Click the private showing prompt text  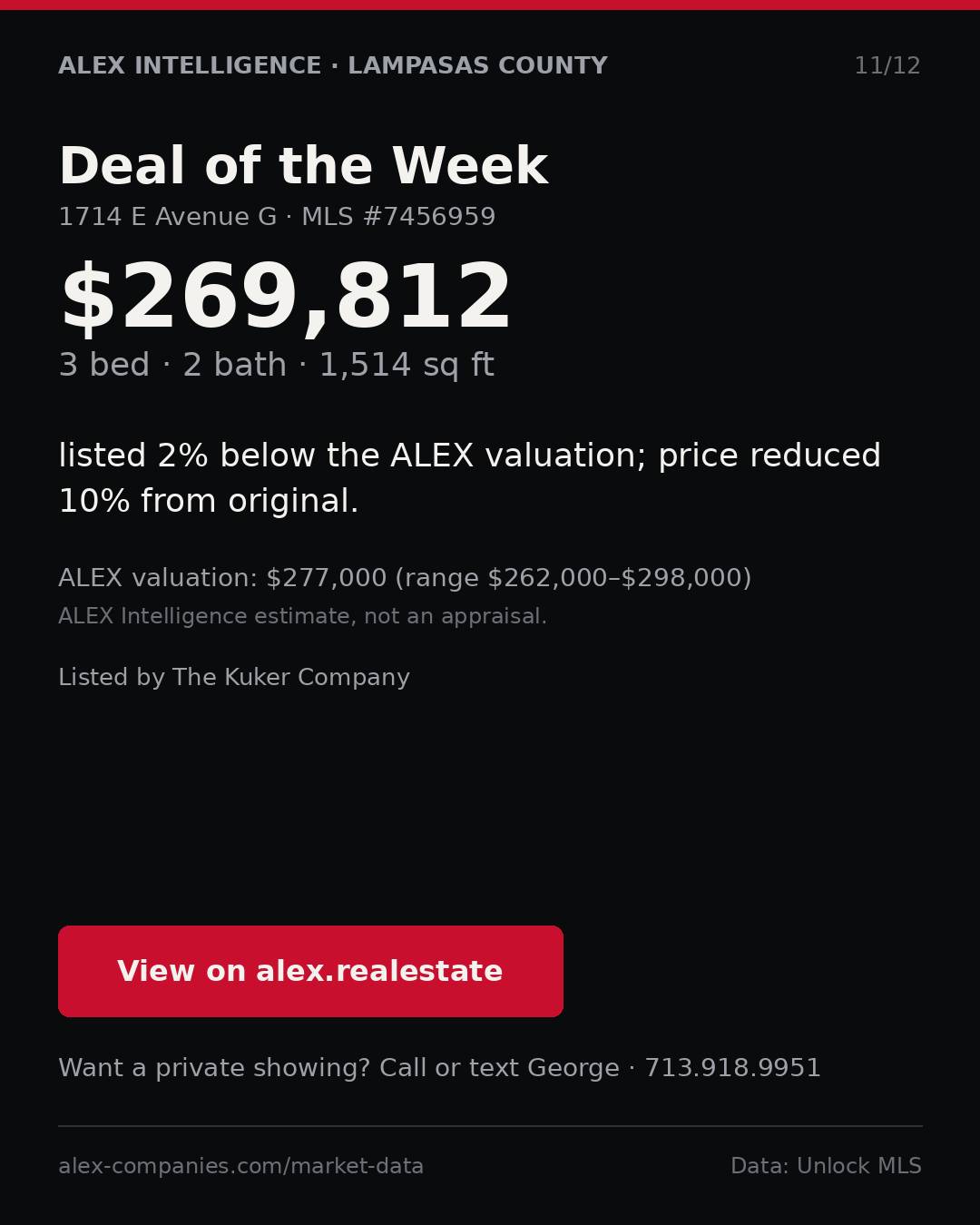pos(338,1068)
